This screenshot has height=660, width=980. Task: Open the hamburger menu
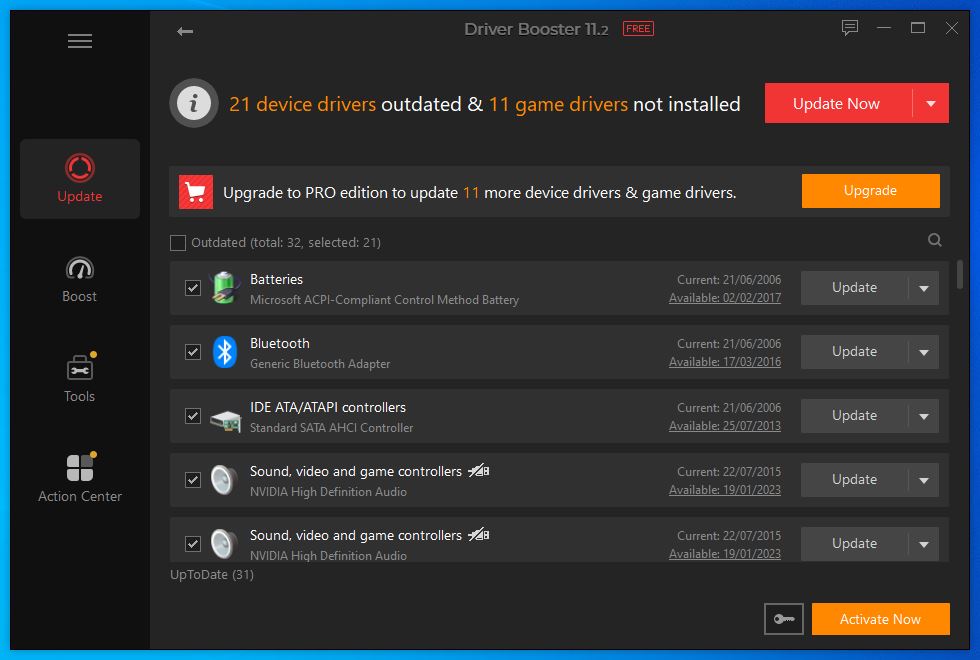click(80, 41)
